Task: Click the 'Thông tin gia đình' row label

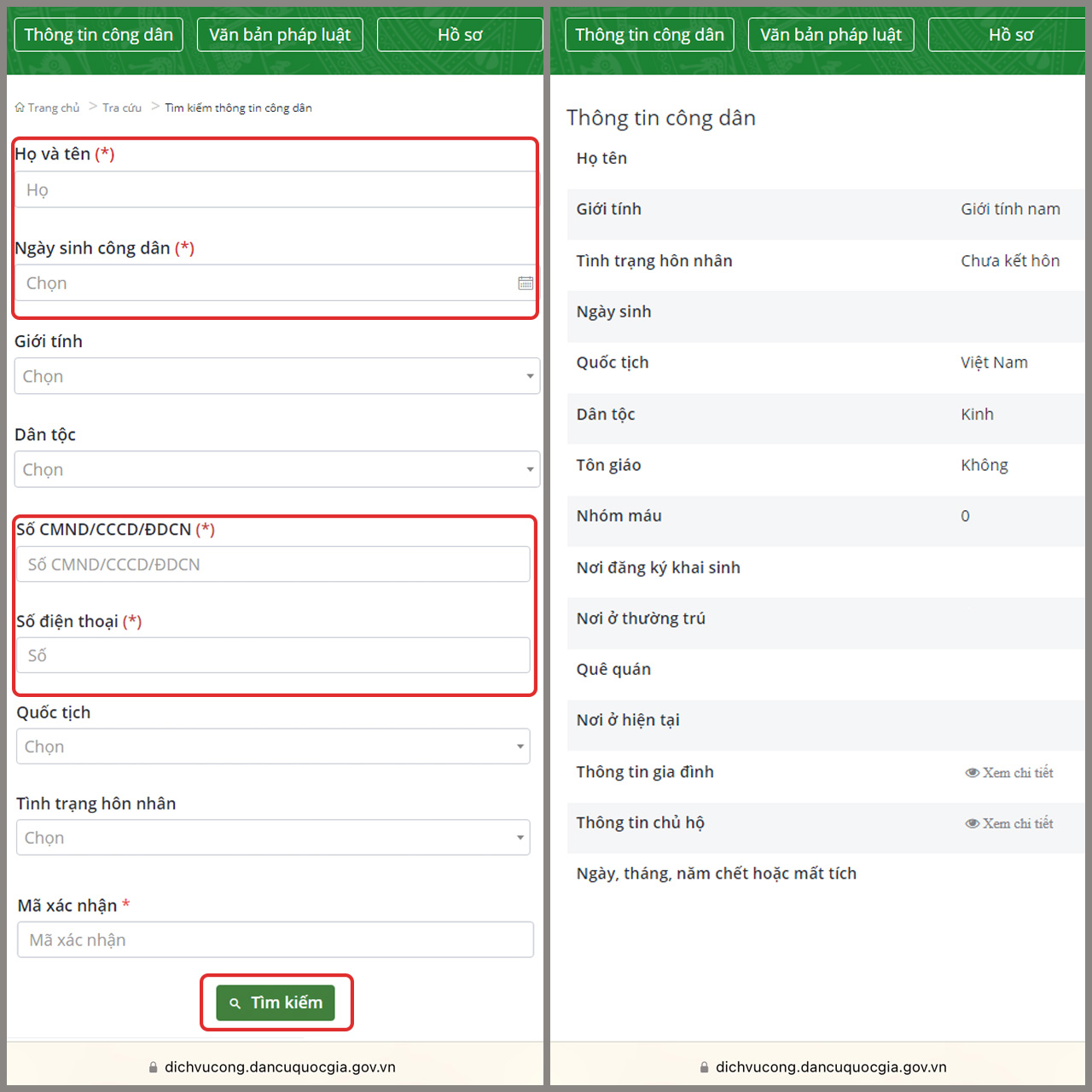Action: [645, 772]
